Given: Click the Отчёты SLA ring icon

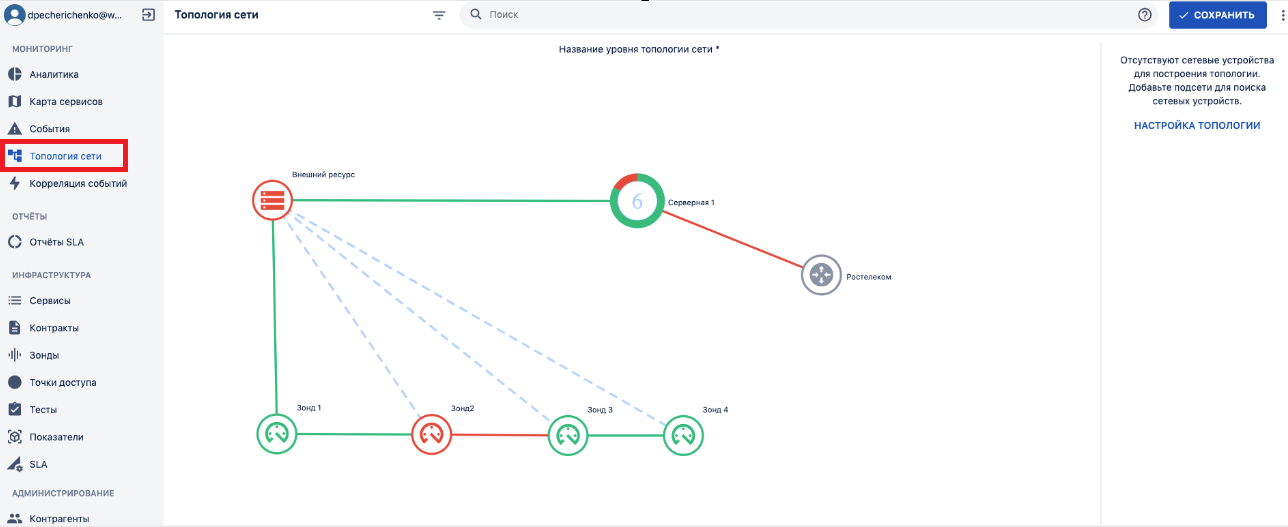Looking at the screenshot, I should coord(15,241).
